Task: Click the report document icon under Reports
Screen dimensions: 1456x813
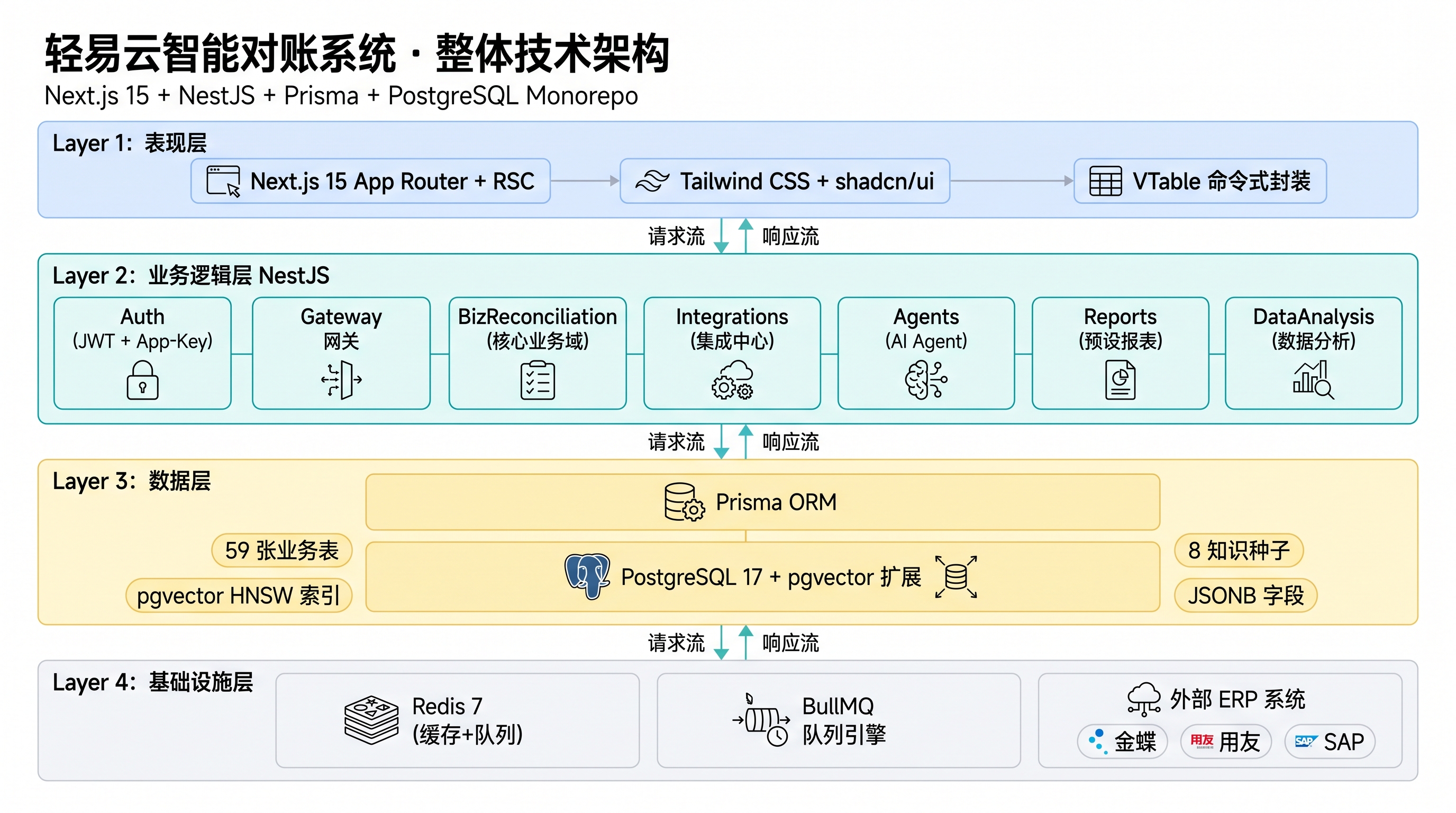Action: coord(1120,381)
